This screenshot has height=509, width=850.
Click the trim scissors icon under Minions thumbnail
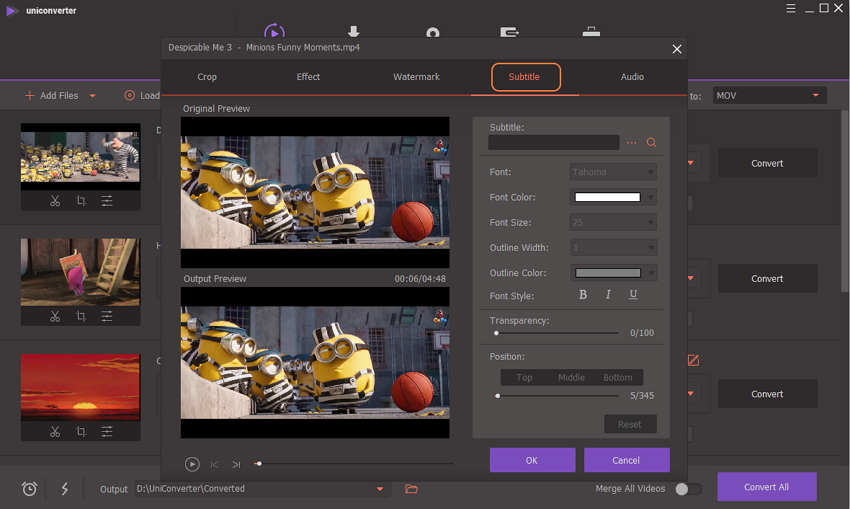pyautogui.click(x=55, y=201)
